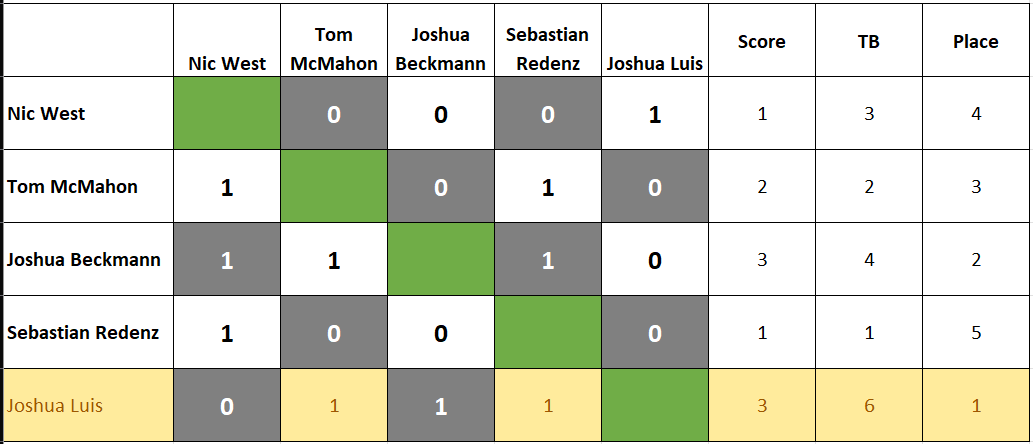Image resolution: width=1033 pixels, height=444 pixels.
Task: Select the Score column header cell
Action: [762, 41]
